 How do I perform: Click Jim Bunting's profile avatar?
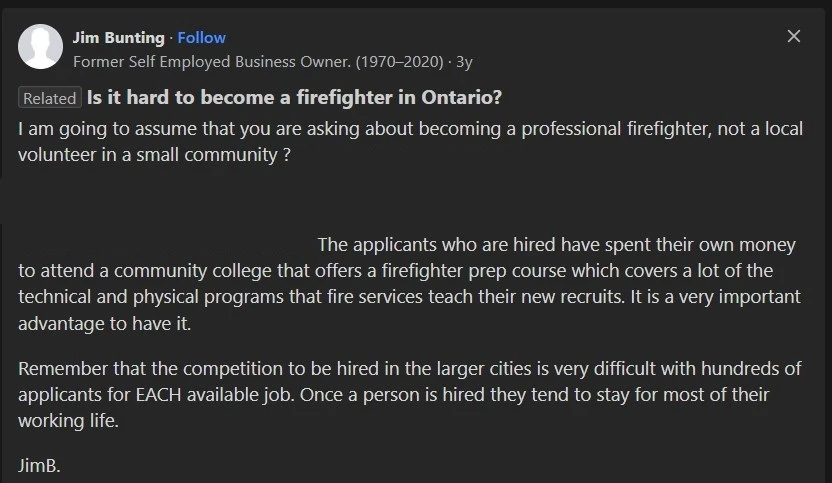40,47
